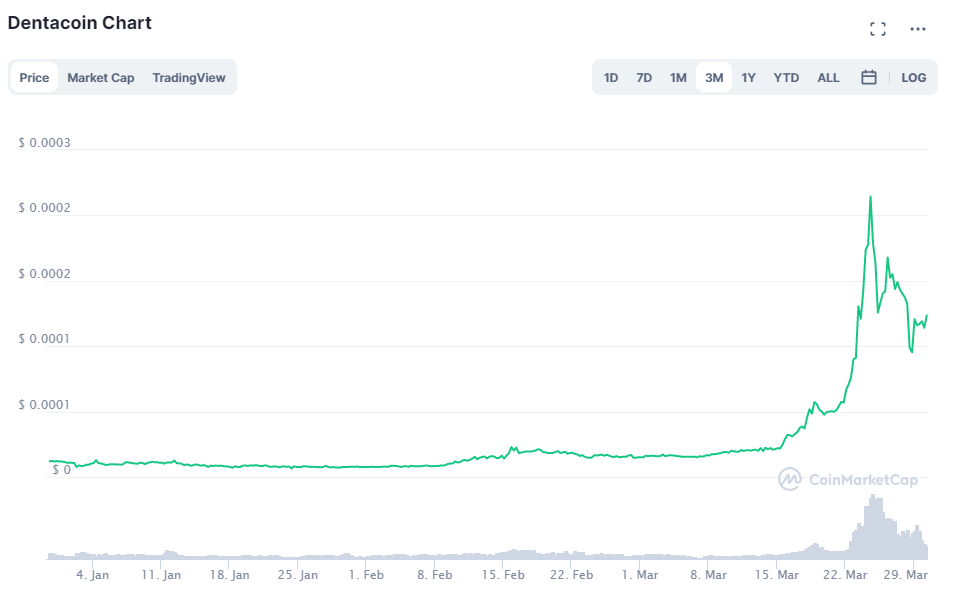The height and width of the screenshot is (600, 959).
Task: Show the YTD price range
Action: 786,78
